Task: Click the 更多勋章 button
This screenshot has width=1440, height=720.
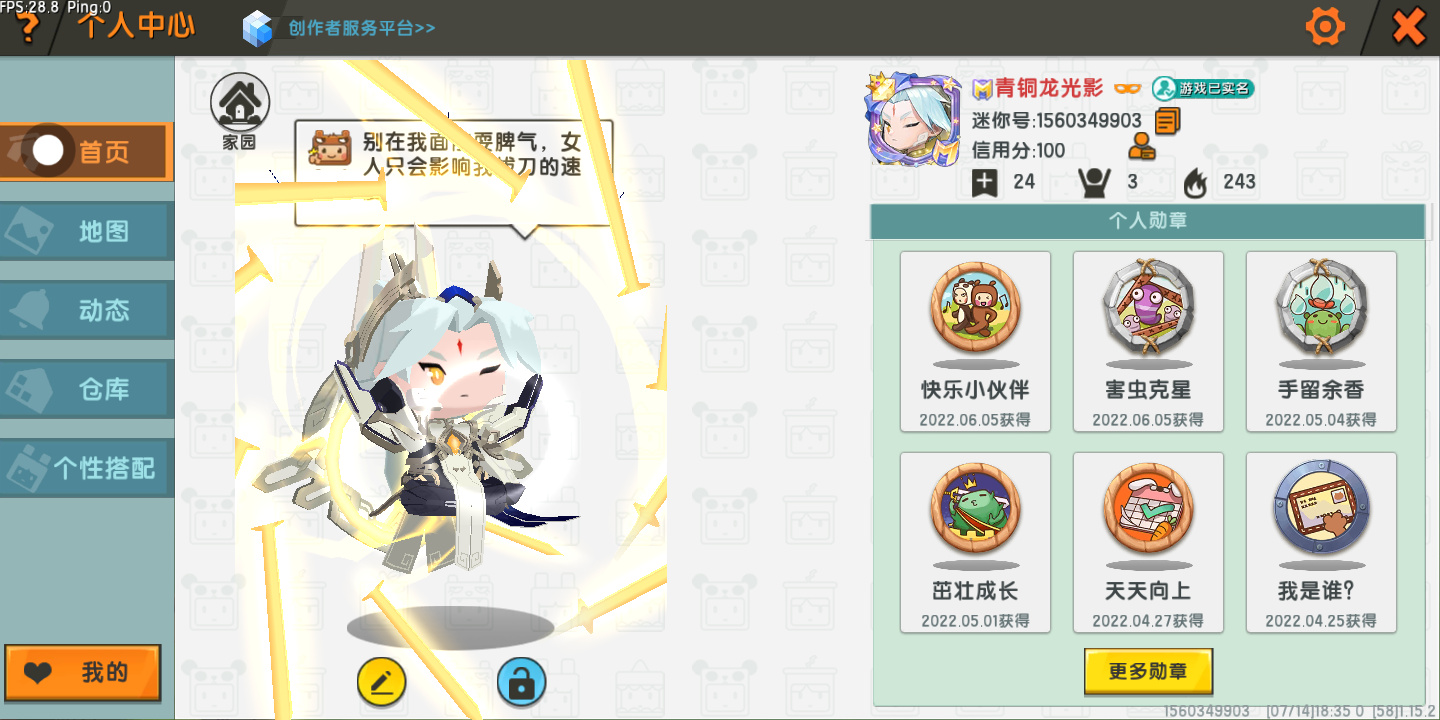Action: pyautogui.click(x=1148, y=671)
